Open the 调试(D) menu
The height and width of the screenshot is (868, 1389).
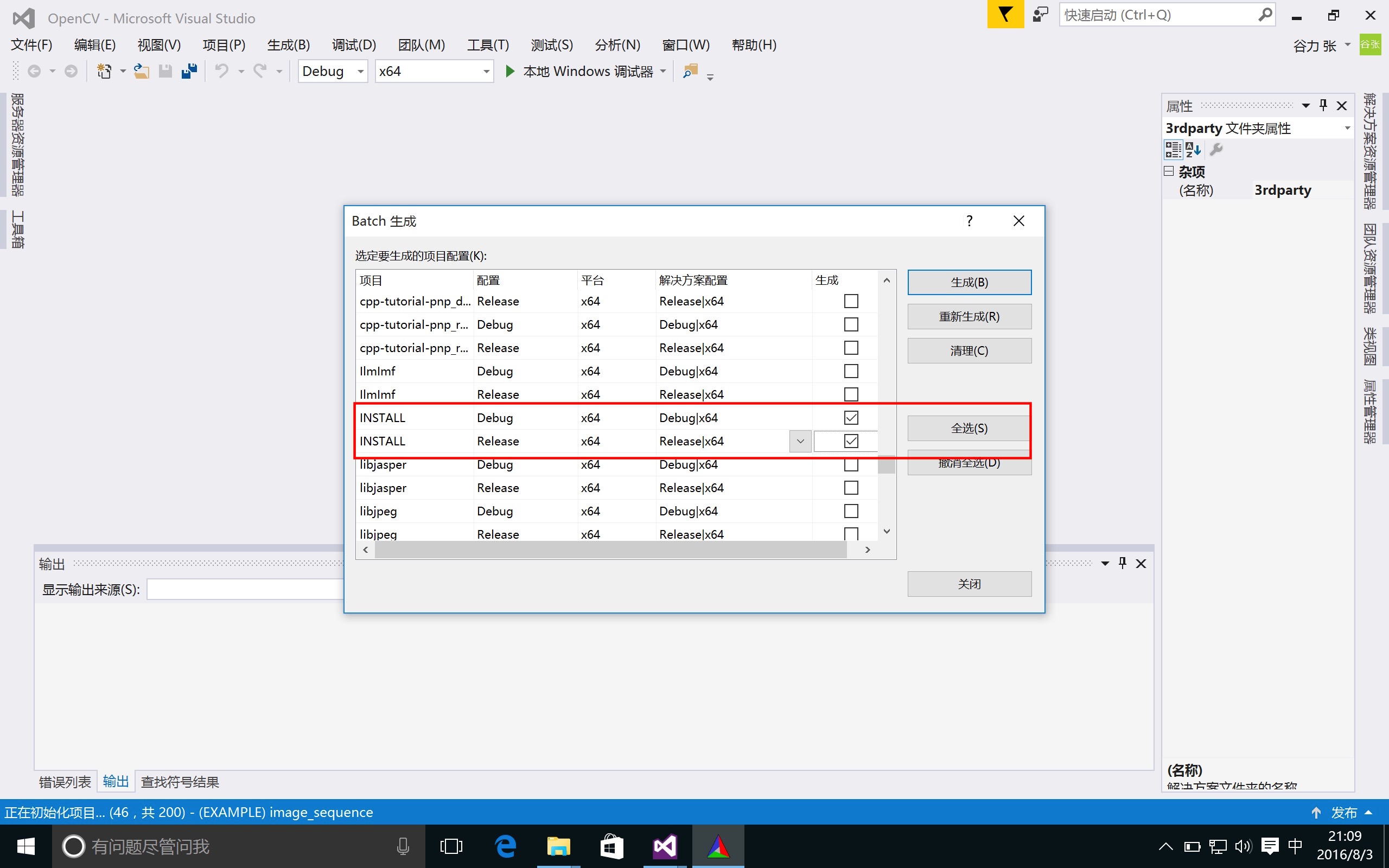(354, 45)
